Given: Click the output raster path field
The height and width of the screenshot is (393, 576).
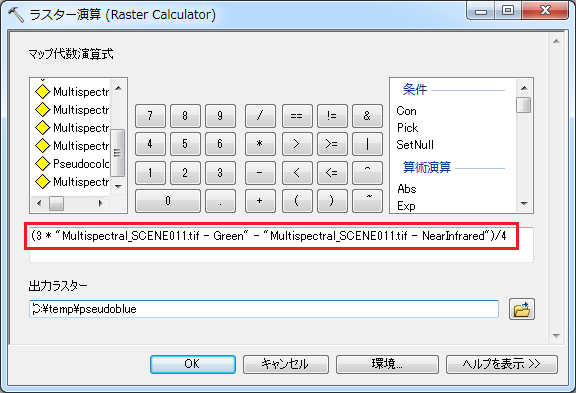Looking at the screenshot, I should click(264, 309).
